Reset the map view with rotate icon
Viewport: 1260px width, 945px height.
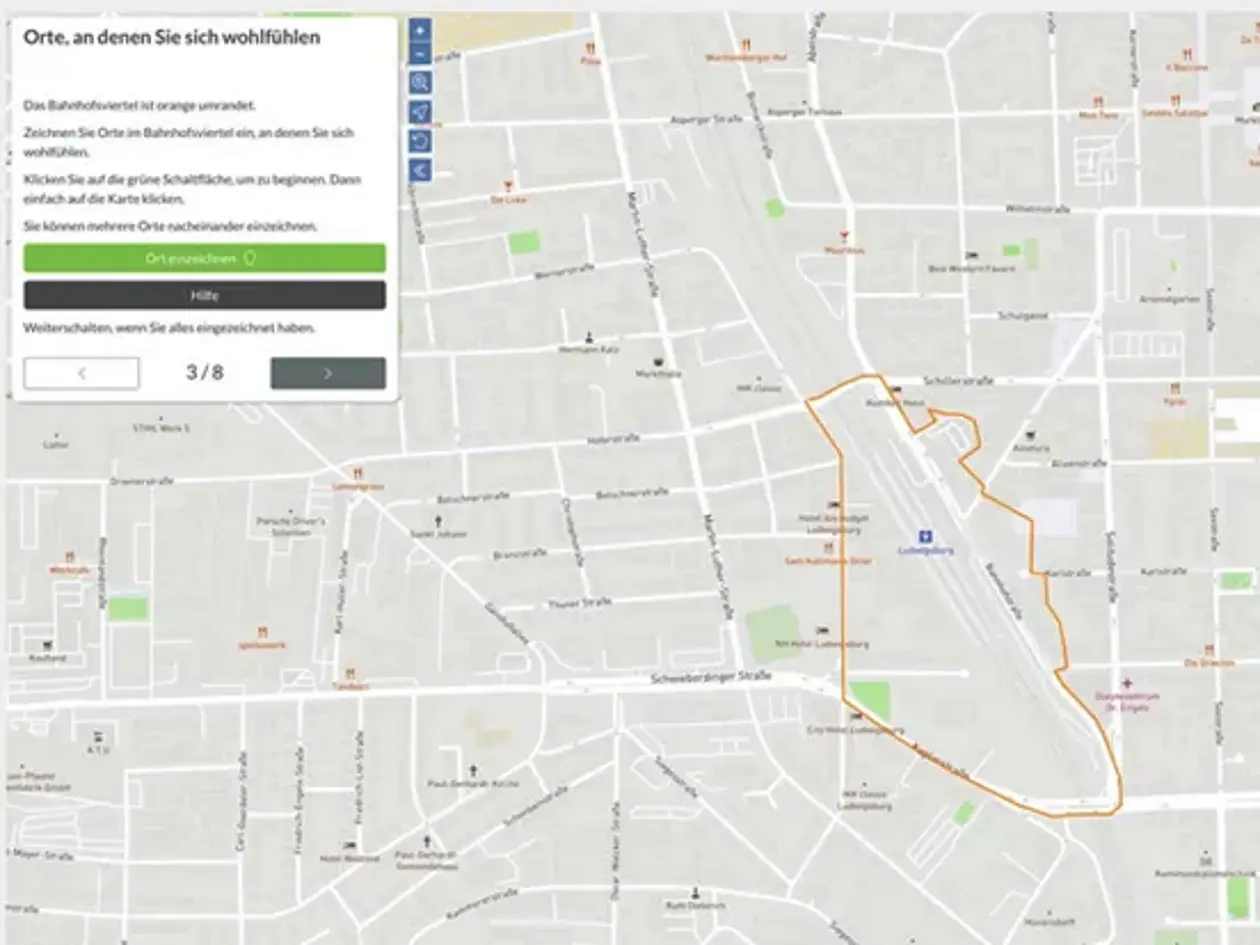pyautogui.click(x=420, y=141)
